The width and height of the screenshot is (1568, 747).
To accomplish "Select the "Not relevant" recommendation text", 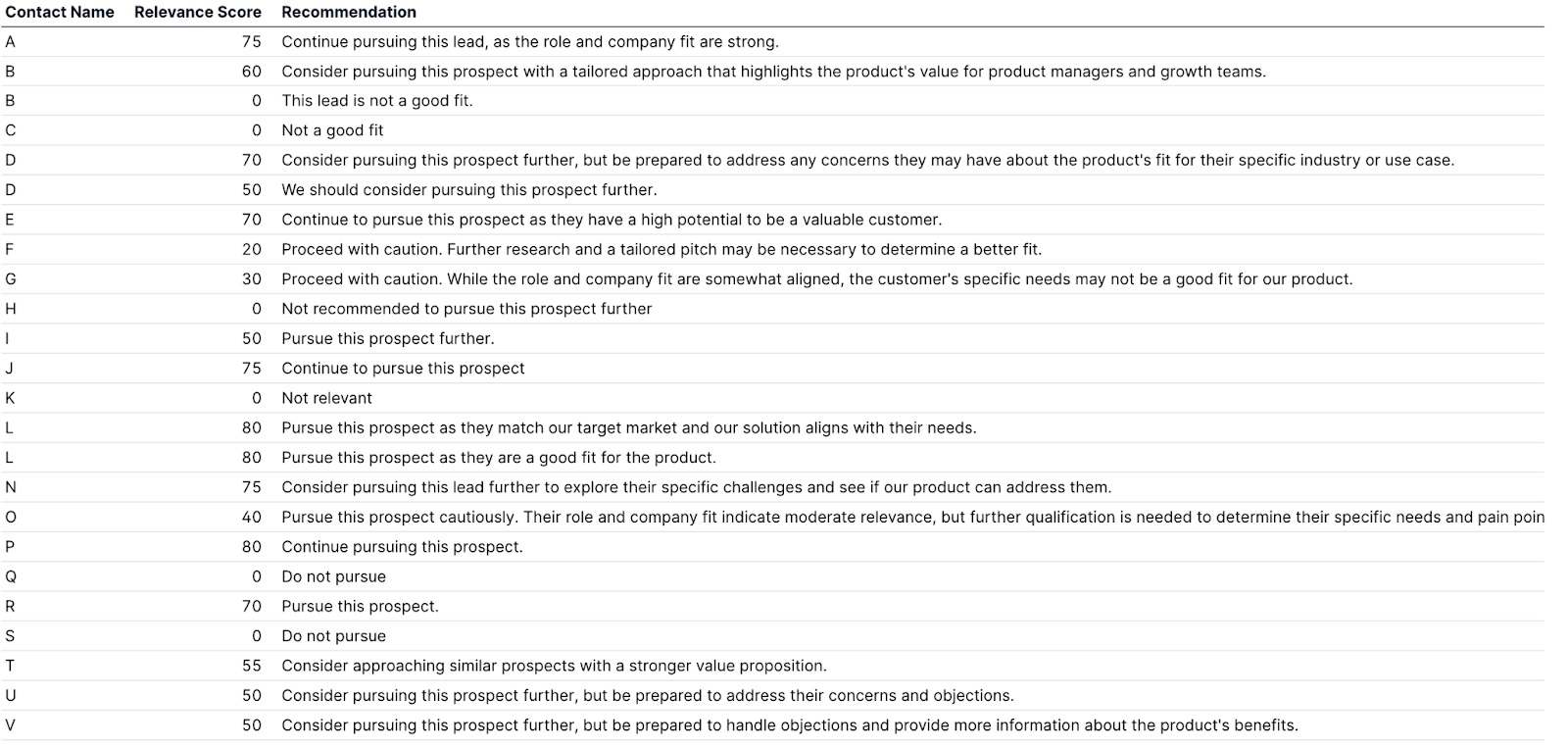I will pos(326,398).
